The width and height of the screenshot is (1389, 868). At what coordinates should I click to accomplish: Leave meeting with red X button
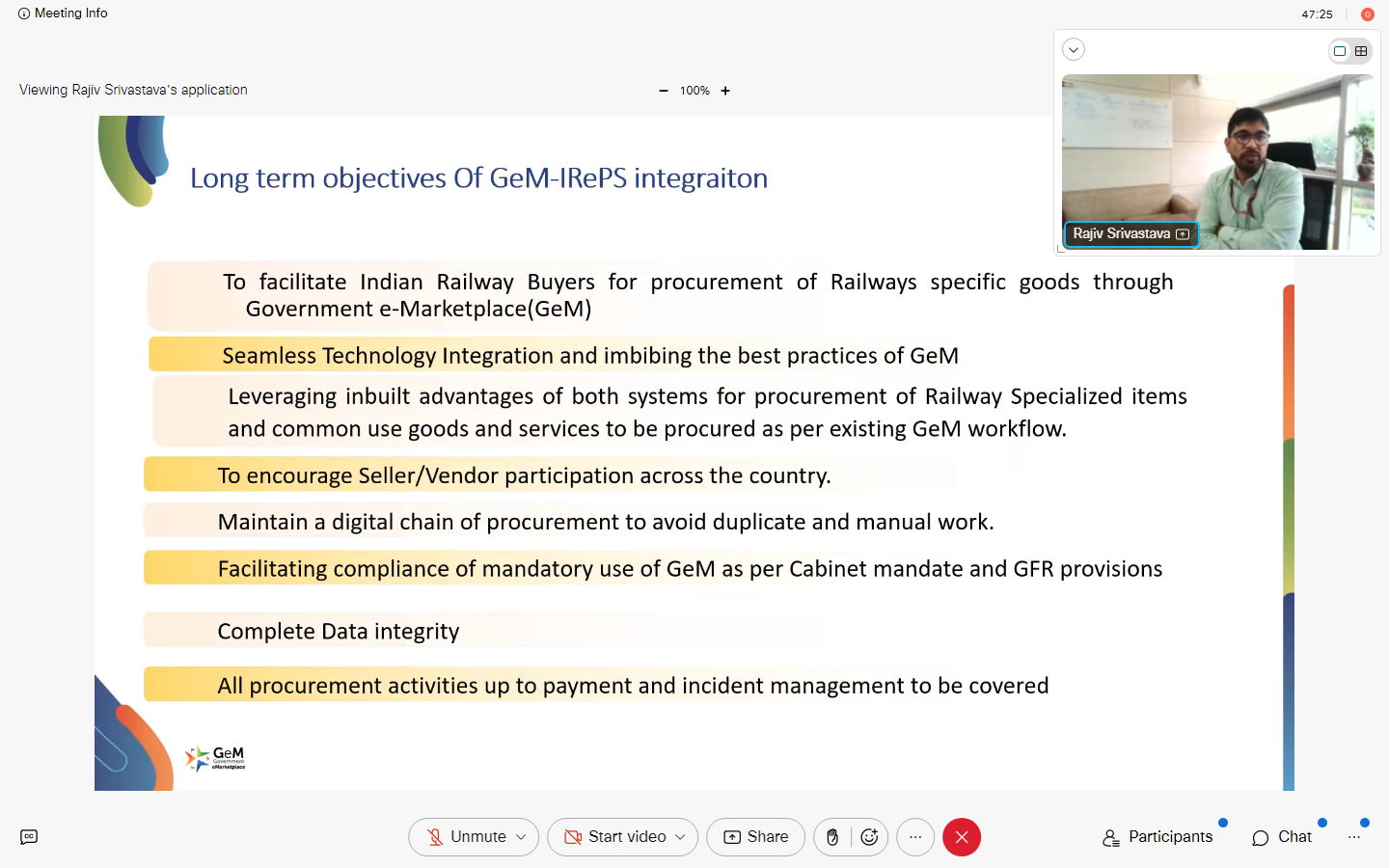point(962,837)
